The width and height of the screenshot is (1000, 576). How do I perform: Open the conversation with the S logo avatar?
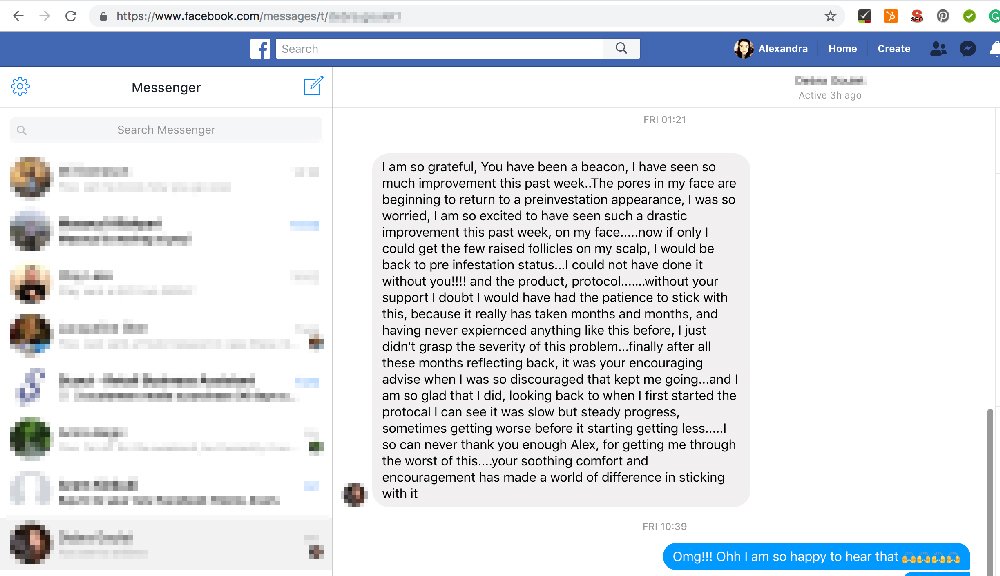(166, 387)
